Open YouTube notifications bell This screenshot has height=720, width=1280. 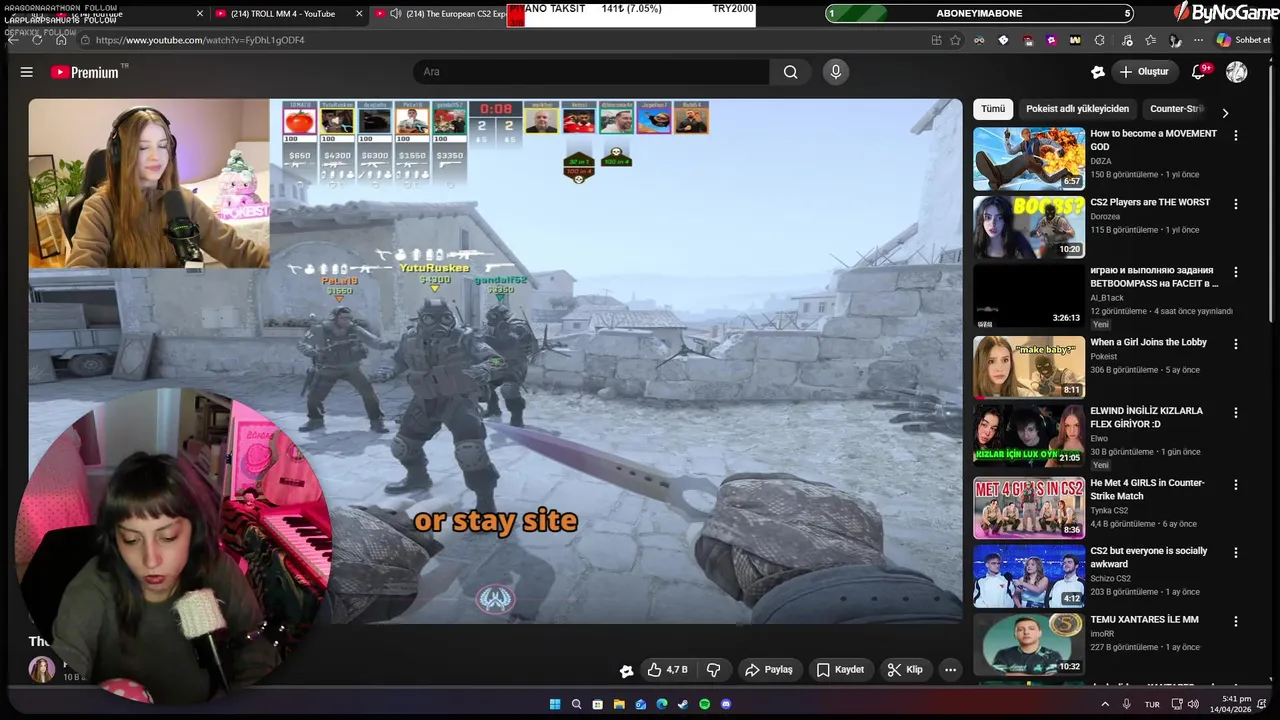[1199, 72]
